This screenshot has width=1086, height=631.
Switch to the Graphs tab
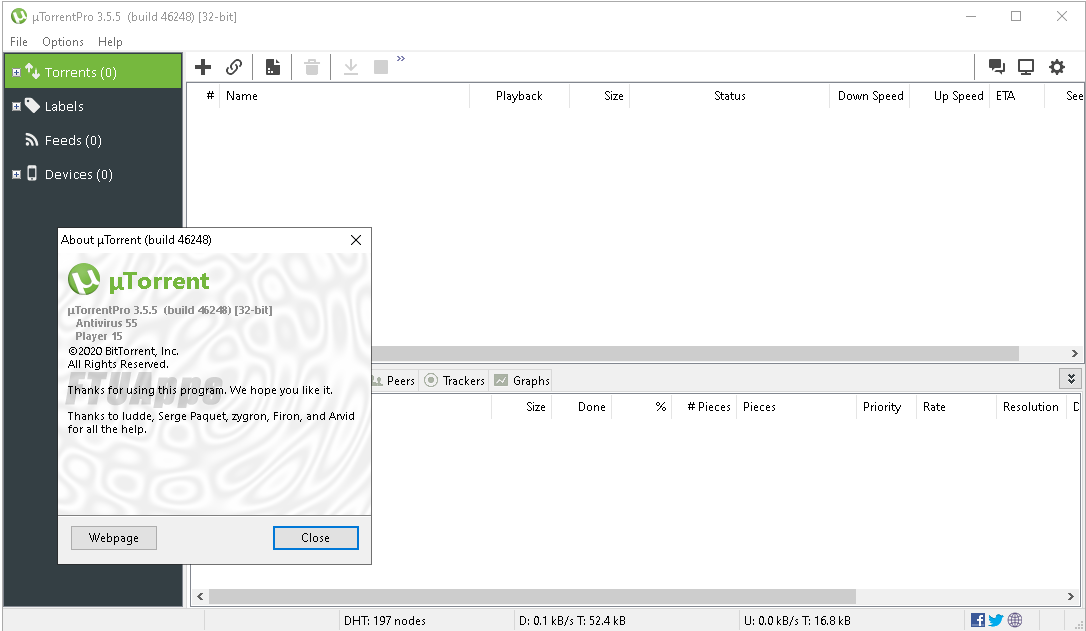(522, 380)
